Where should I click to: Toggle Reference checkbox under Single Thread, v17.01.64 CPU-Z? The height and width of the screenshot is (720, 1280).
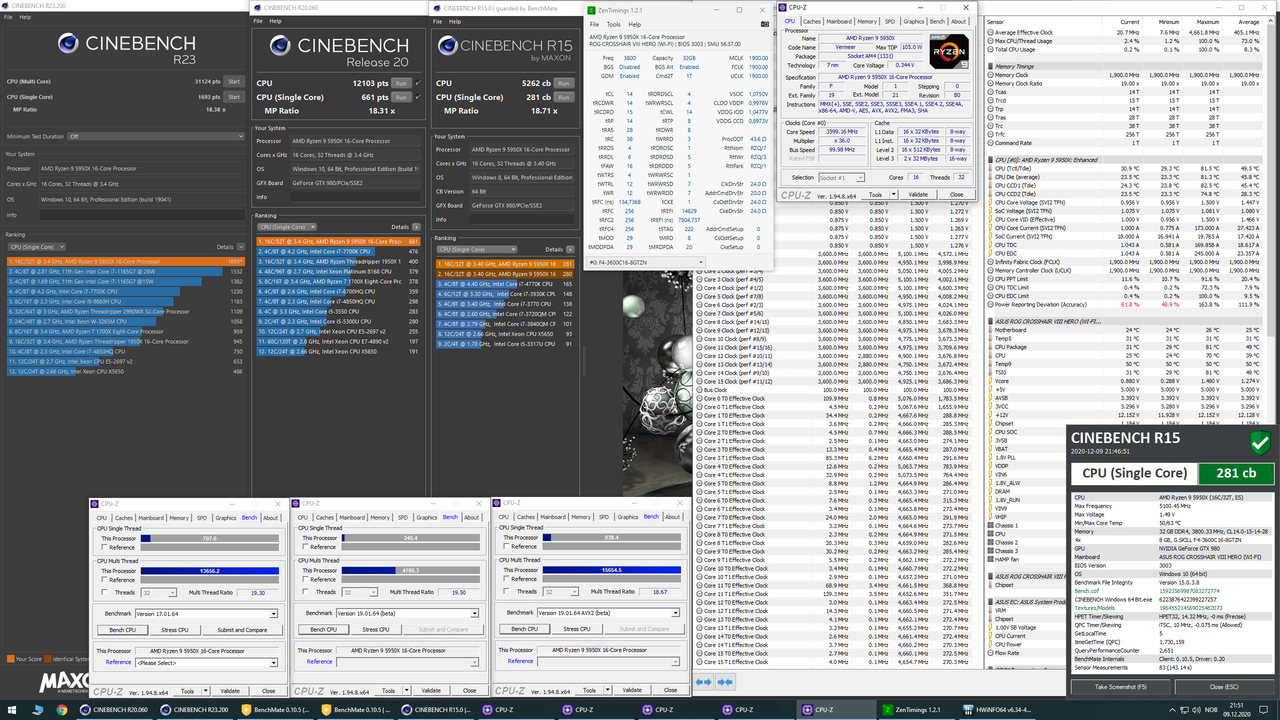[x=103, y=547]
